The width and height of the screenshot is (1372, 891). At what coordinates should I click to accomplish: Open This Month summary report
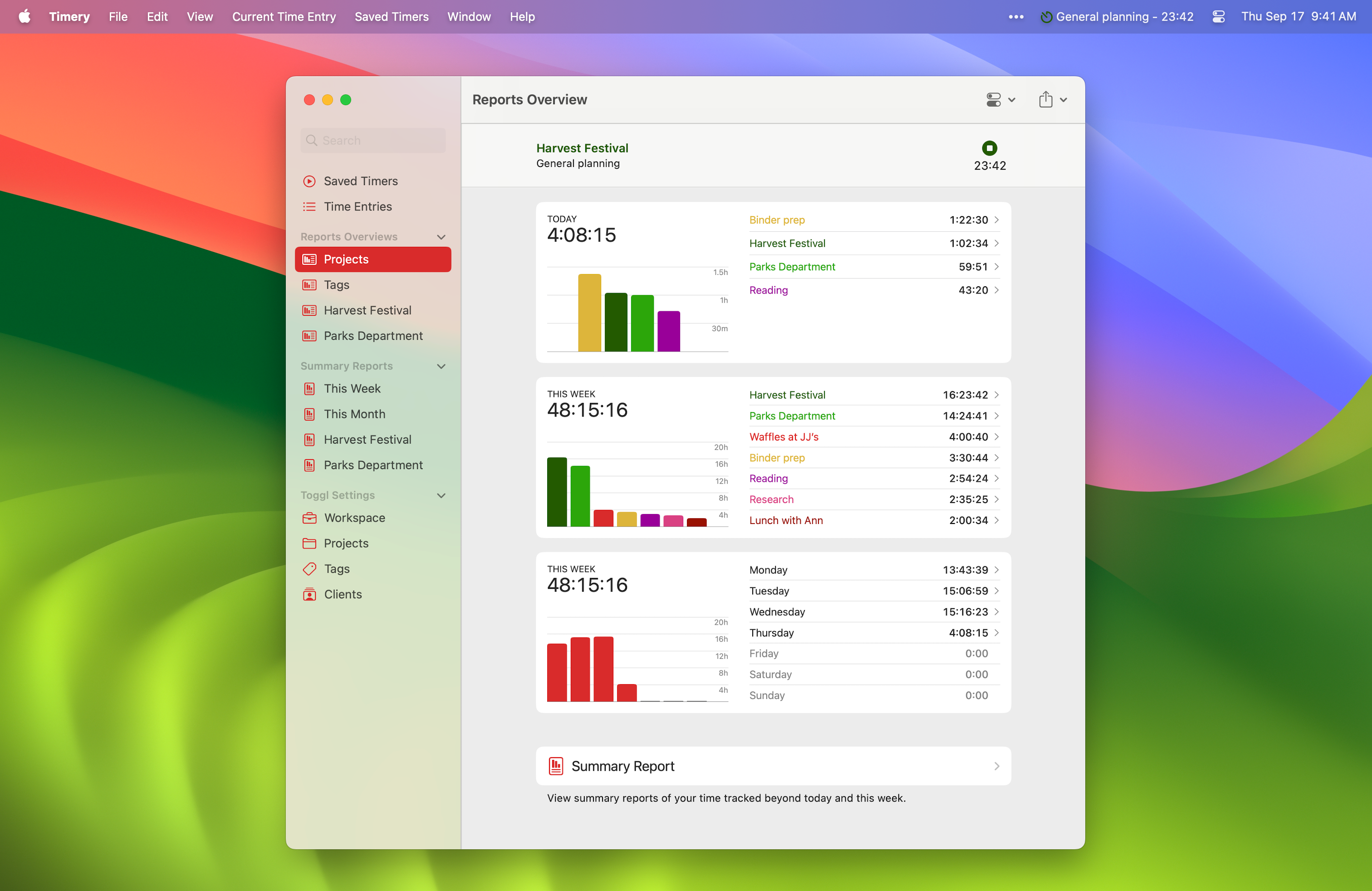(372, 414)
